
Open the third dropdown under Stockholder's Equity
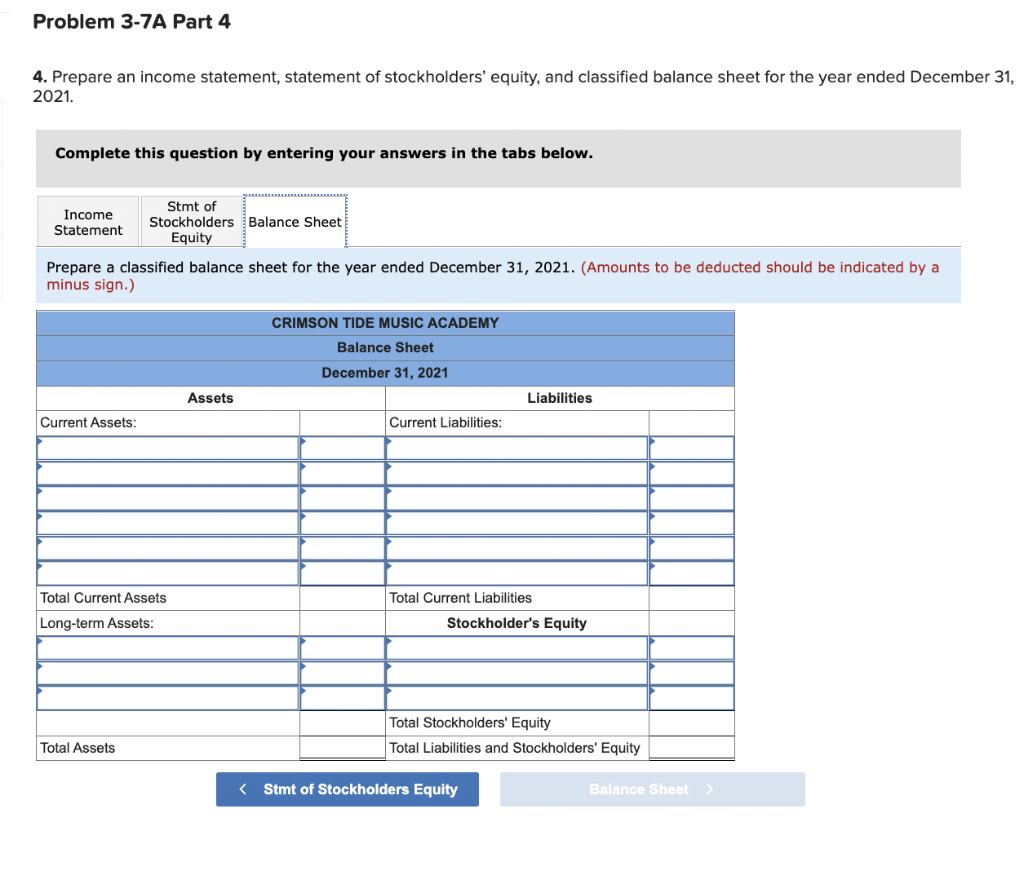(515, 697)
